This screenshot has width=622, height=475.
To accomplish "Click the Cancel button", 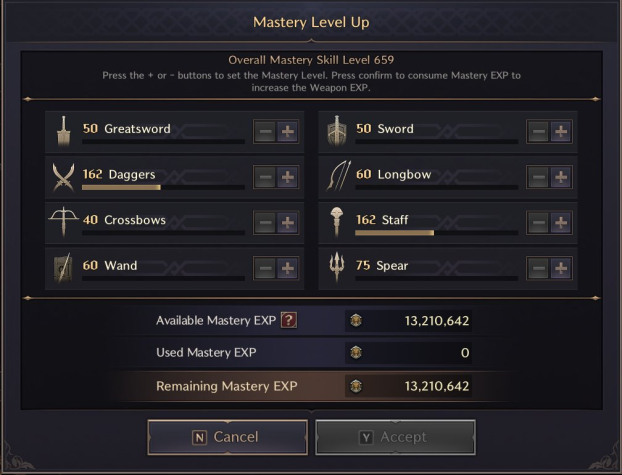I will [x=228, y=437].
